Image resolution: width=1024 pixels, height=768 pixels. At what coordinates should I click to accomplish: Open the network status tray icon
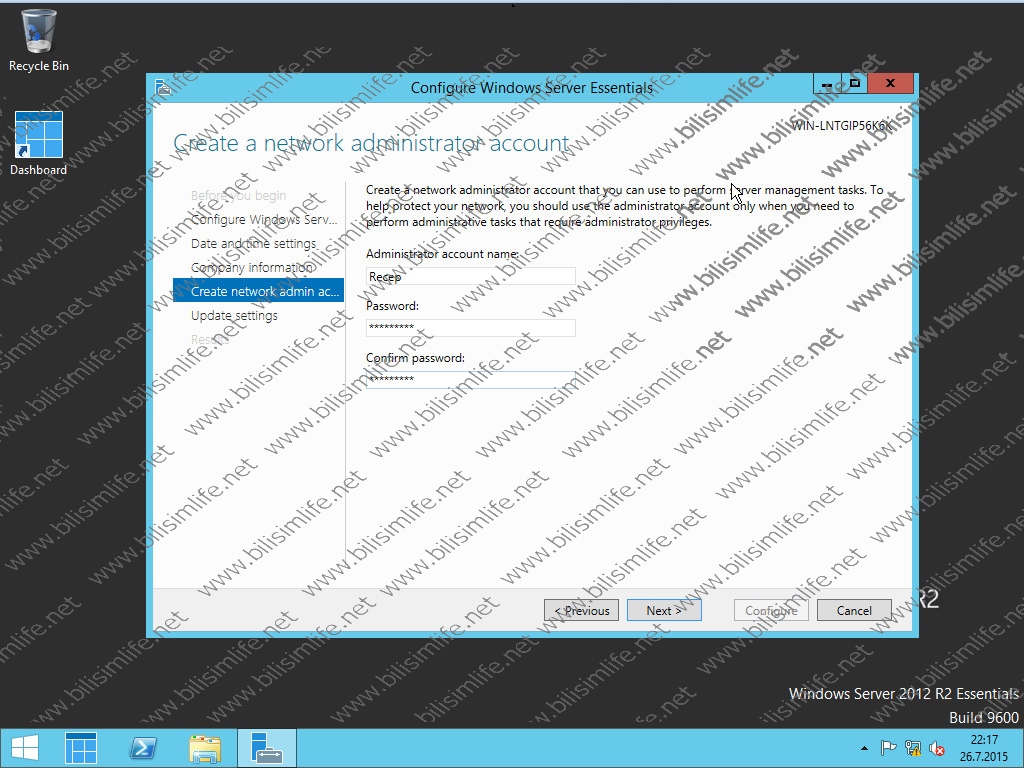[x=913, y=748]
